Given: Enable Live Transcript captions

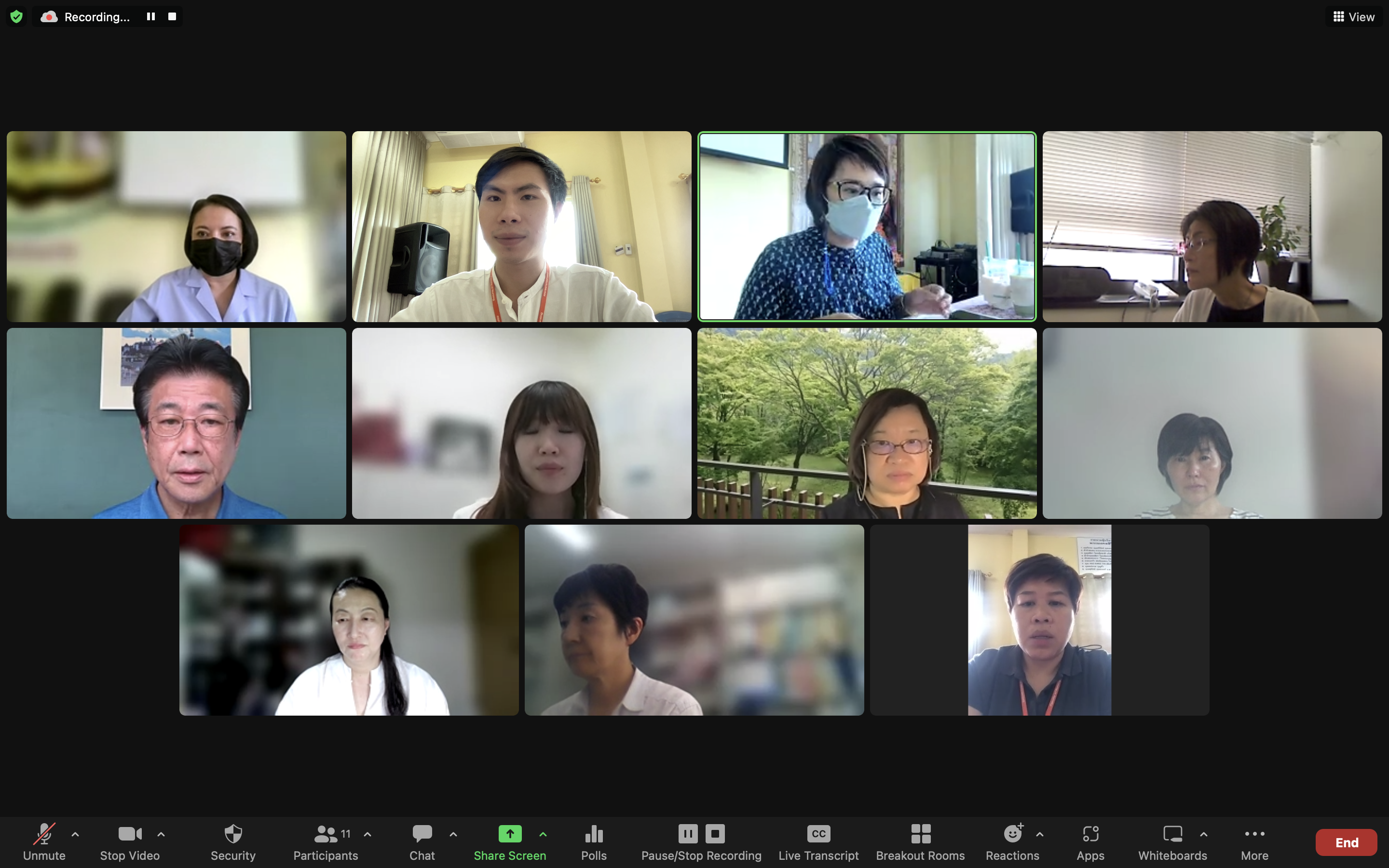Looking at the screenshot, I should pos(818,842).
